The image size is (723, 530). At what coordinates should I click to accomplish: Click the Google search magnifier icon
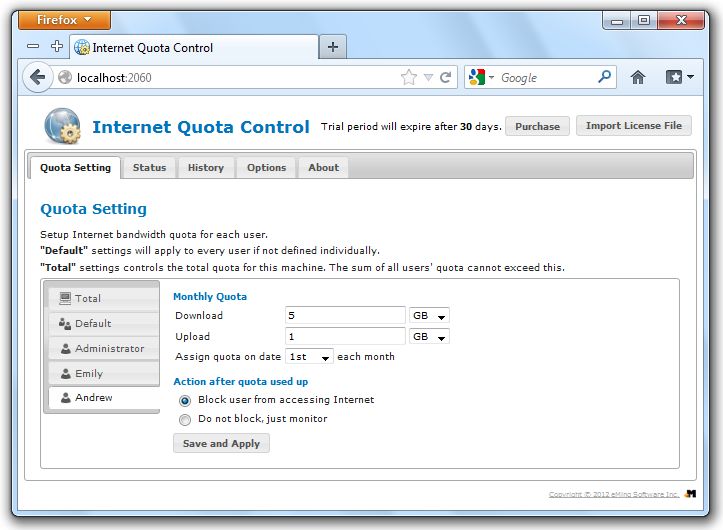(x=604, y=77)
